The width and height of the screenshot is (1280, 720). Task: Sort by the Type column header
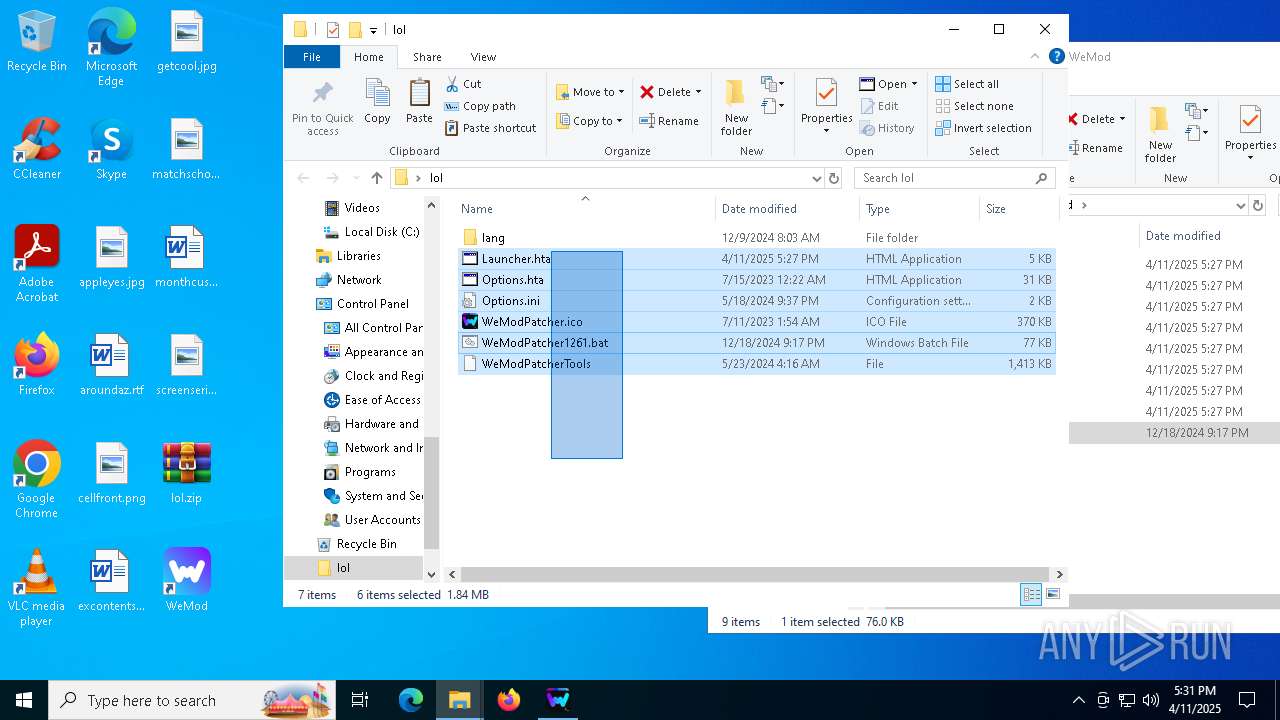[x=919, y=209]
